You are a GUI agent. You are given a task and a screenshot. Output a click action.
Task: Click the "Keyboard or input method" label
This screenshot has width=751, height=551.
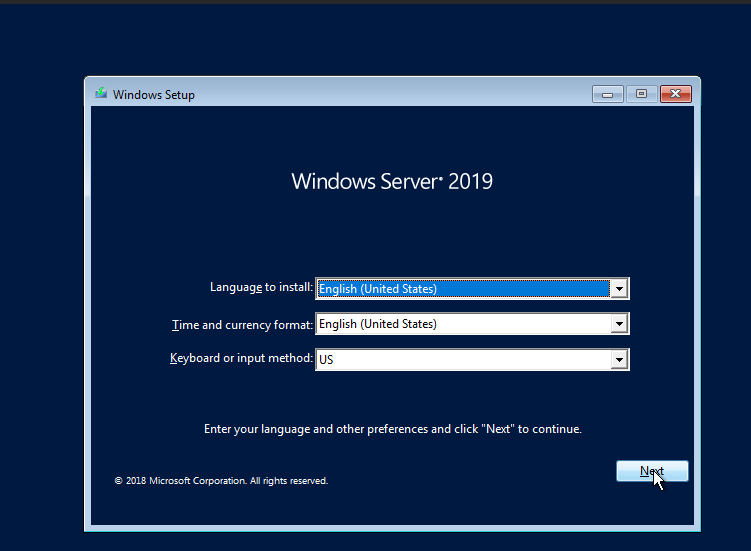click(x=241, y=358)
